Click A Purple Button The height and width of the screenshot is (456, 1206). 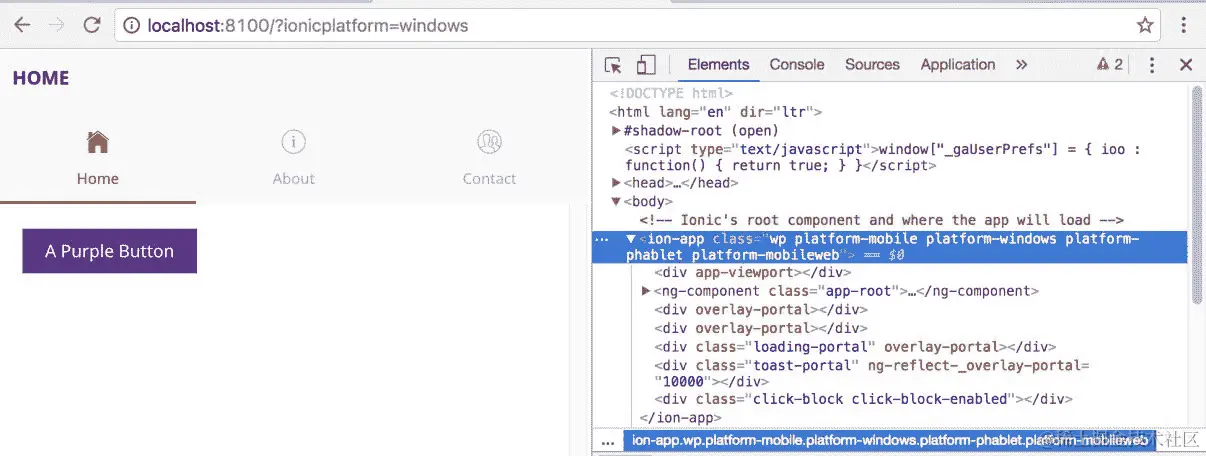(x=110, y=251)
